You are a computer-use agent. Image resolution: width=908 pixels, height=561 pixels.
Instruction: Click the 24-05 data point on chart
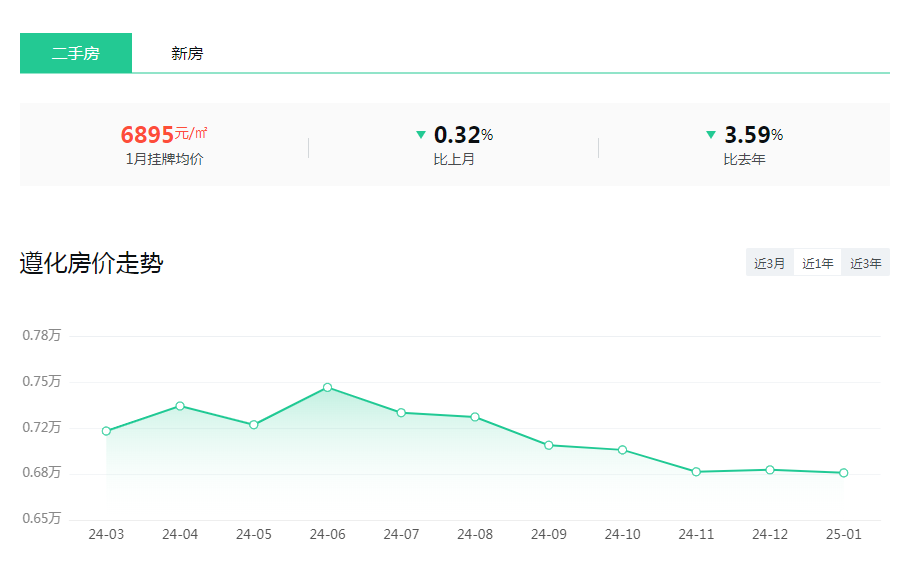coord(254,425)
